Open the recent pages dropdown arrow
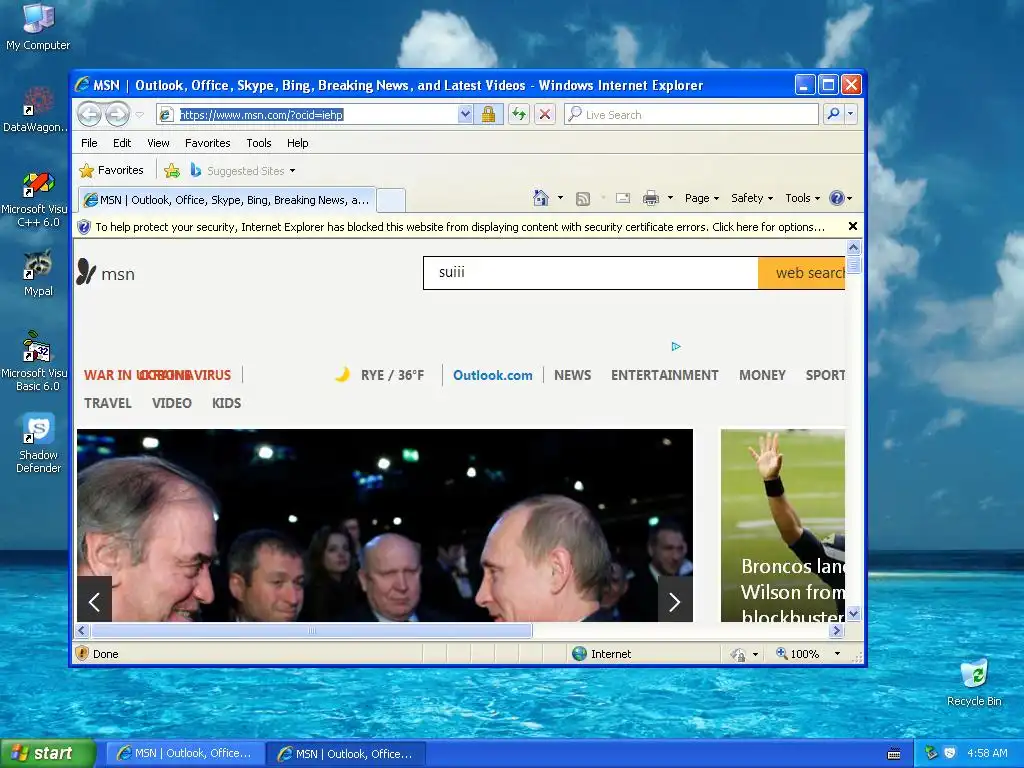This screenshot has height=768, width=1024. [x=139, y=115]
